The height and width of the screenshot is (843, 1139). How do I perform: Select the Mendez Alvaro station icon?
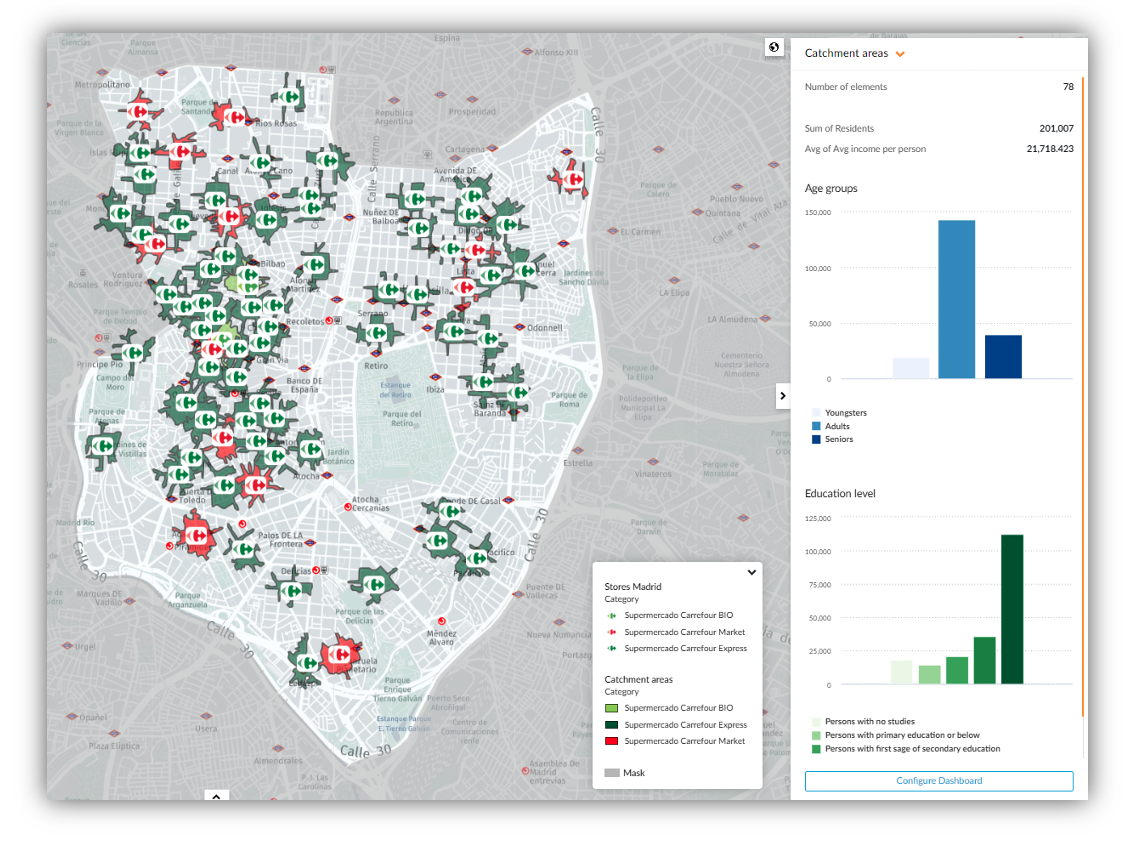442,621
